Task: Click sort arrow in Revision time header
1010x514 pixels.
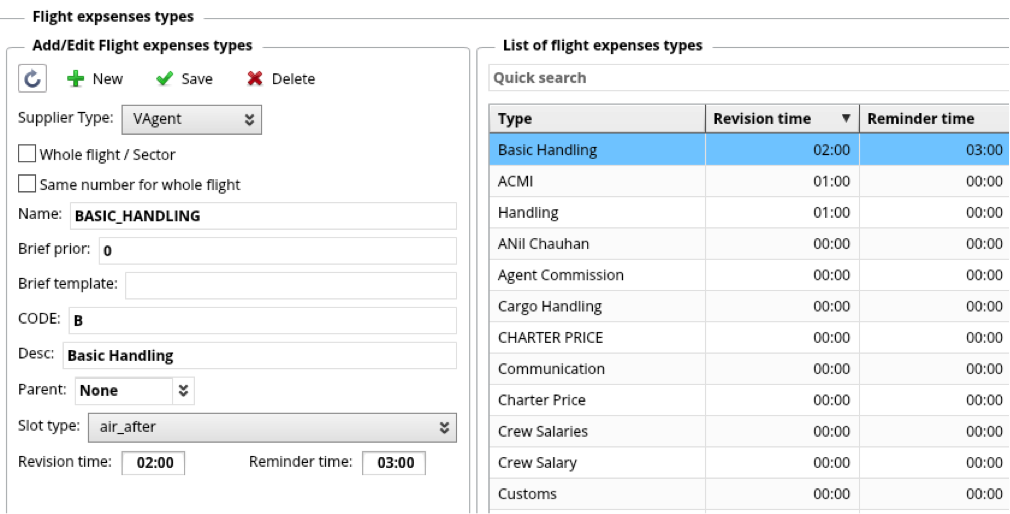Action: pyautogui.click(x=846, y=119)
